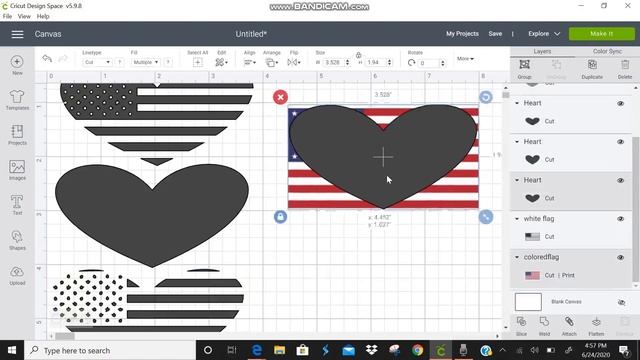640x360 pixels.
Task: Click the New project icon
Action: 17,65
